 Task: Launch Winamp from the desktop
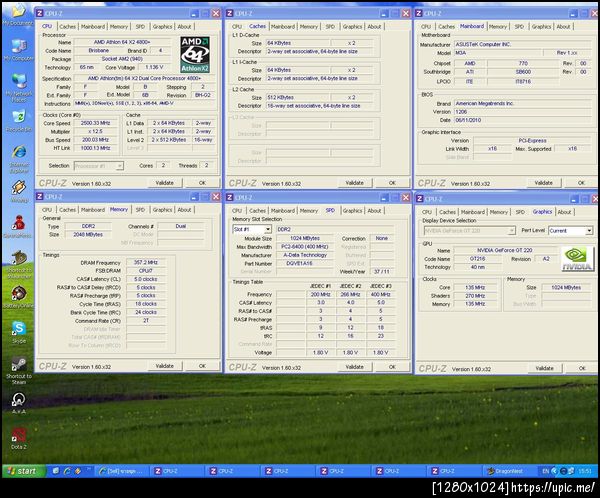pyautogui.click(x=18, y=191)
